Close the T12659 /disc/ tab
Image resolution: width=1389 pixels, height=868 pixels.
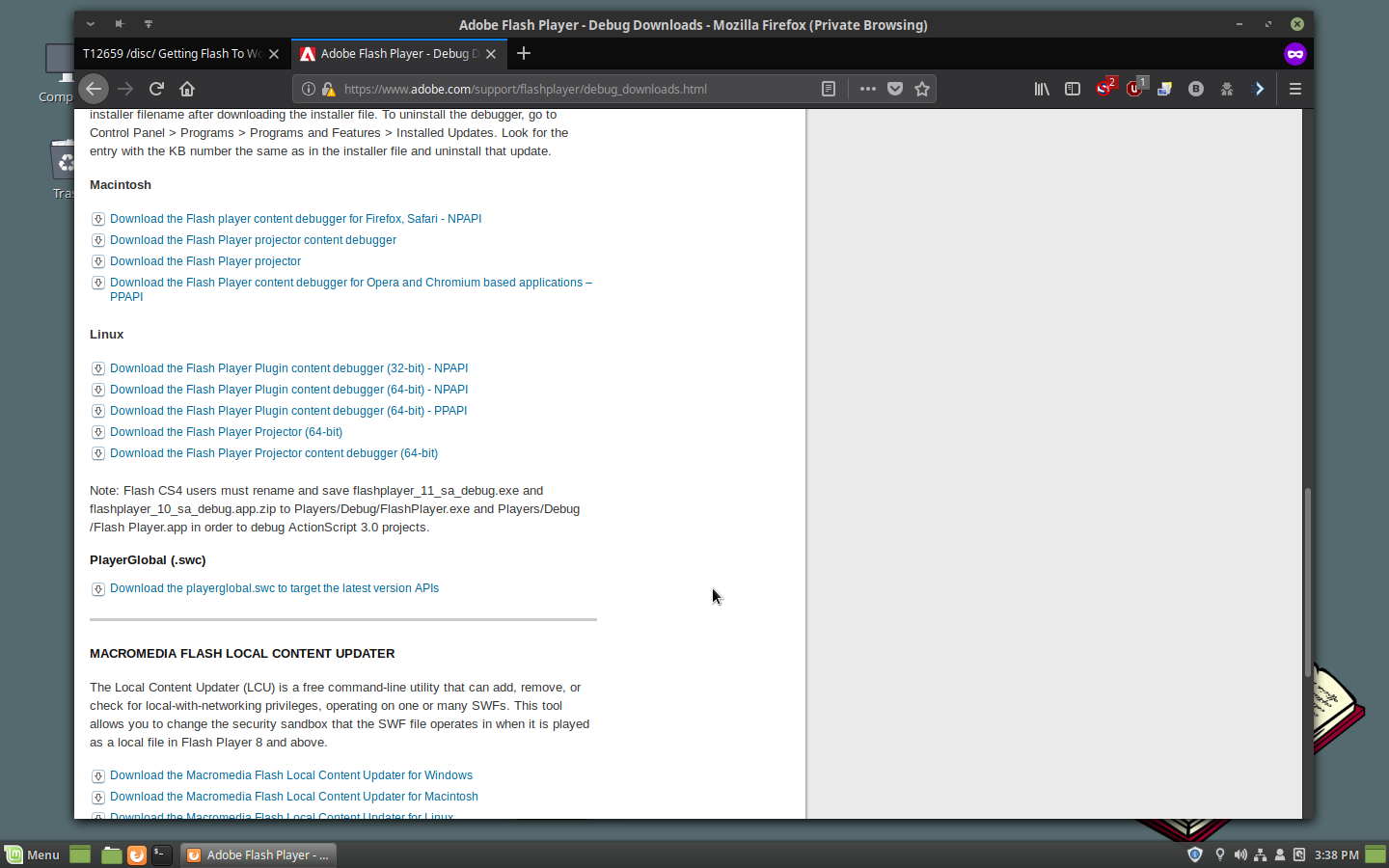(274, 54)
